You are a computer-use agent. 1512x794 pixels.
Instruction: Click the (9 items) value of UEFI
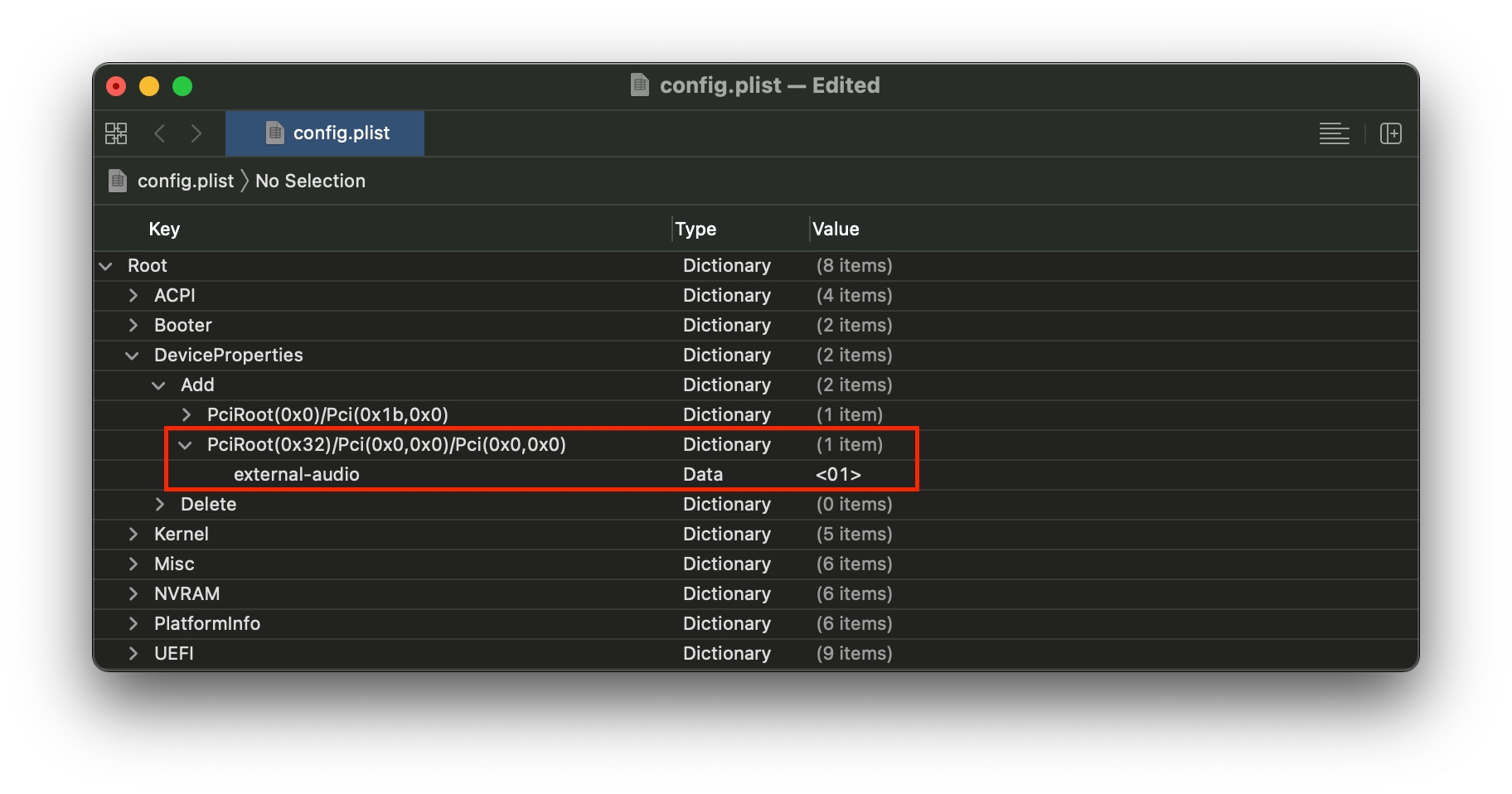[854, 653]
